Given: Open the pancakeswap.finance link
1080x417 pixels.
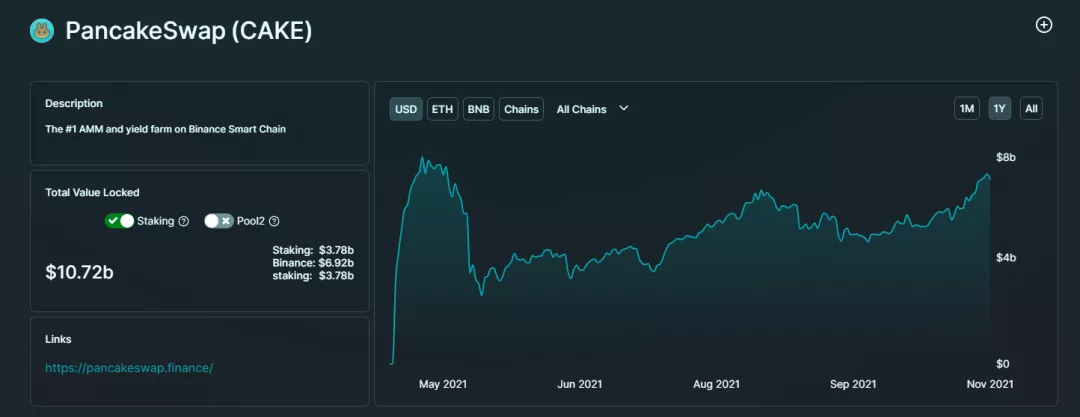Looking at the screenshot, I should click(129, 367).
